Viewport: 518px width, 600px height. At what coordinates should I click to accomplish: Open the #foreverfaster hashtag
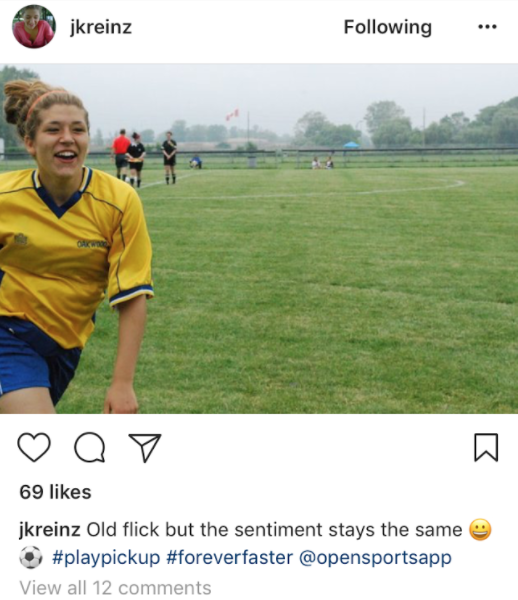tap(230, 558)
